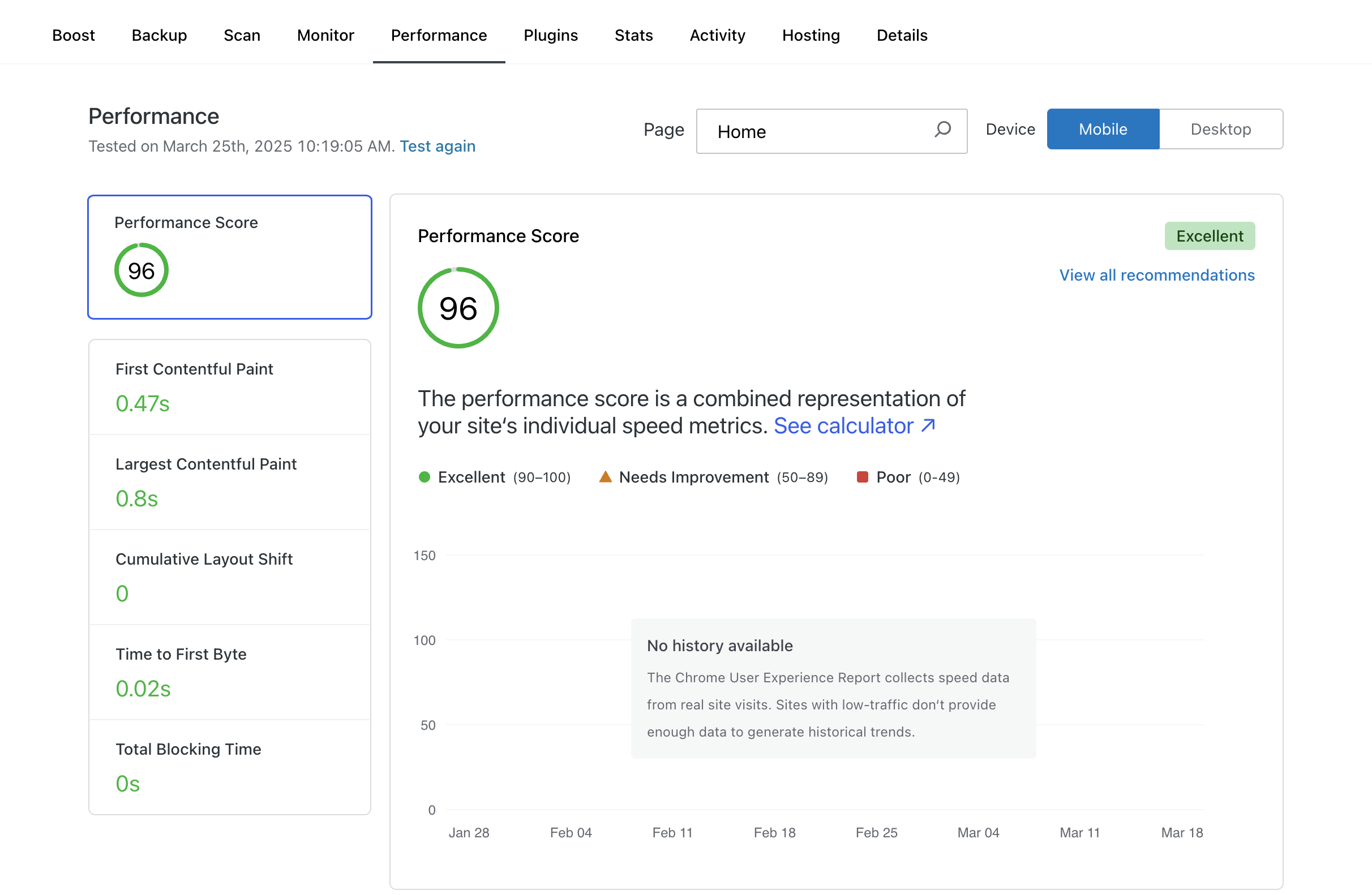Open the Boost tab
Image resolution: width=1372 pixels, height=895 pixels.
(x=73, y=35)
